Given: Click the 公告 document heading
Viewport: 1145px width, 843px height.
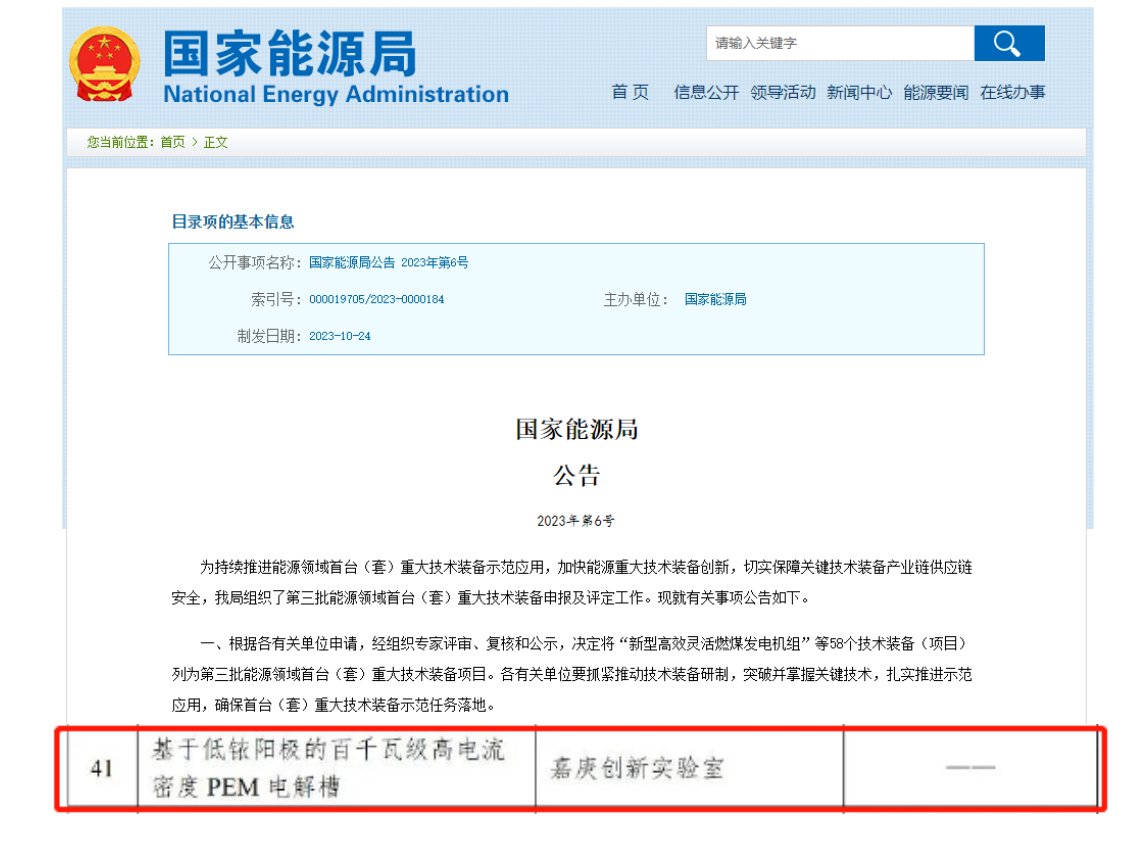Looking at the screenshot, I should tap(576, 476).
